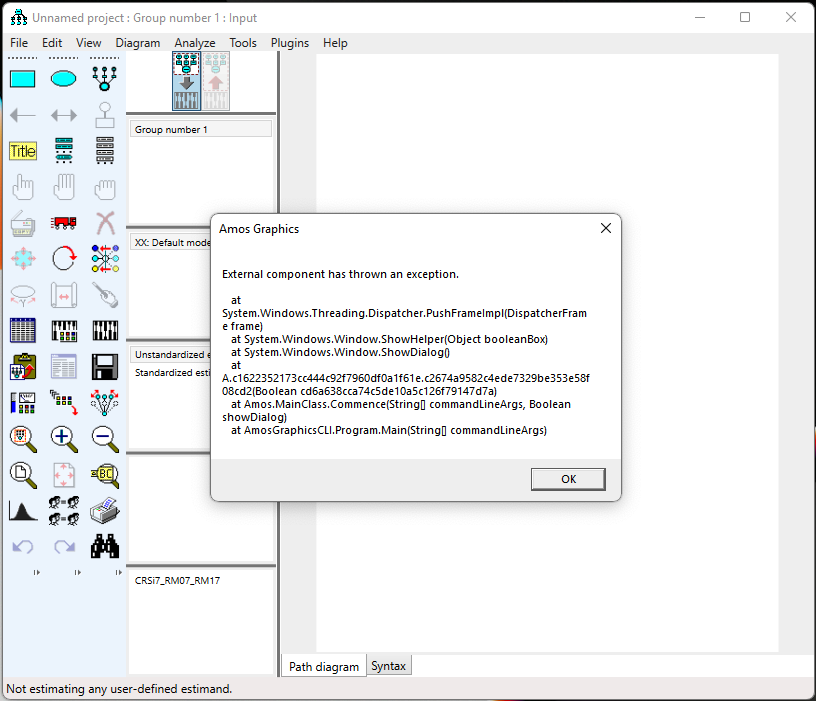Expand the last toolbar column overflow arrow
The image size is (816, 701).
coord(119,572)
